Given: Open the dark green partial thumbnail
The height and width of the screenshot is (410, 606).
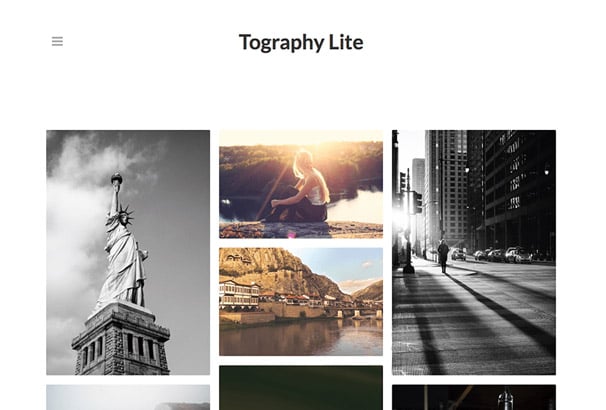Looking at the screenshot, I should (301, 388).
